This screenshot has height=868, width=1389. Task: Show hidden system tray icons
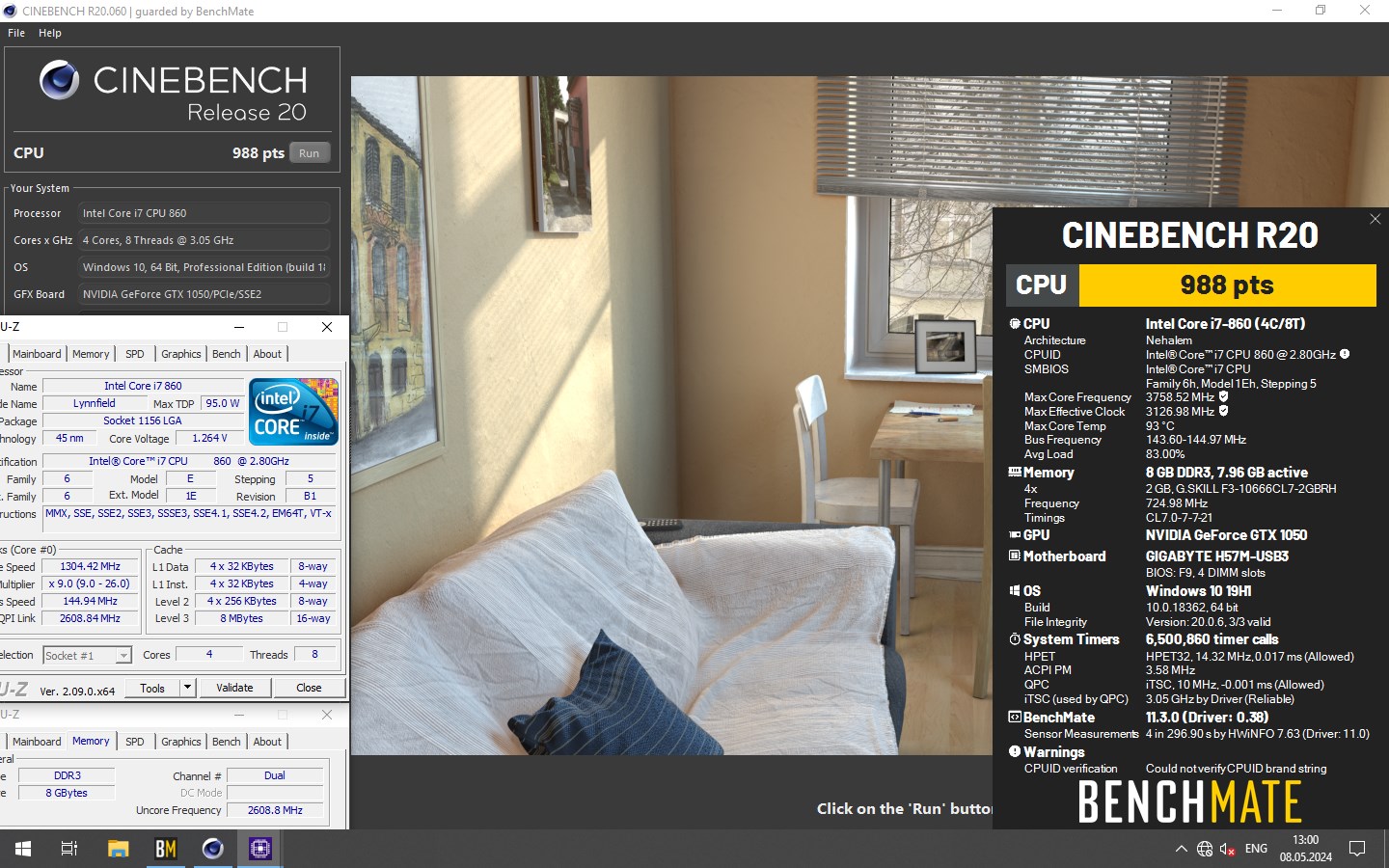click(x=1181, y=849)
